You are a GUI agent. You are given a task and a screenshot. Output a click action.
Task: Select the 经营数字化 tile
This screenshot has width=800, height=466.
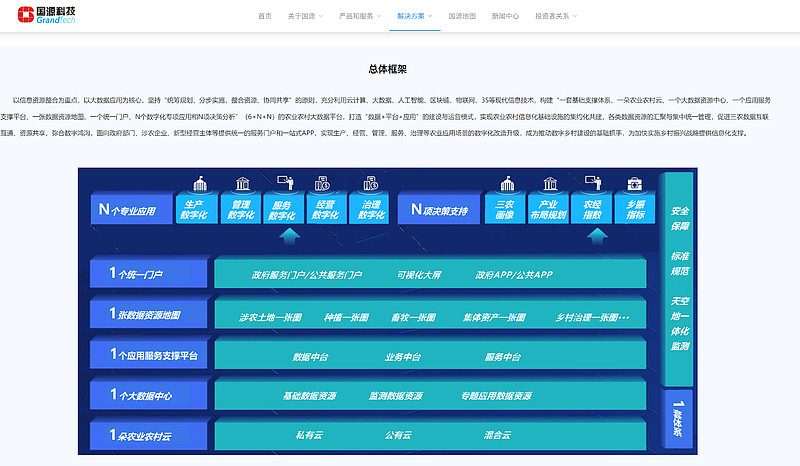point(327,208)
